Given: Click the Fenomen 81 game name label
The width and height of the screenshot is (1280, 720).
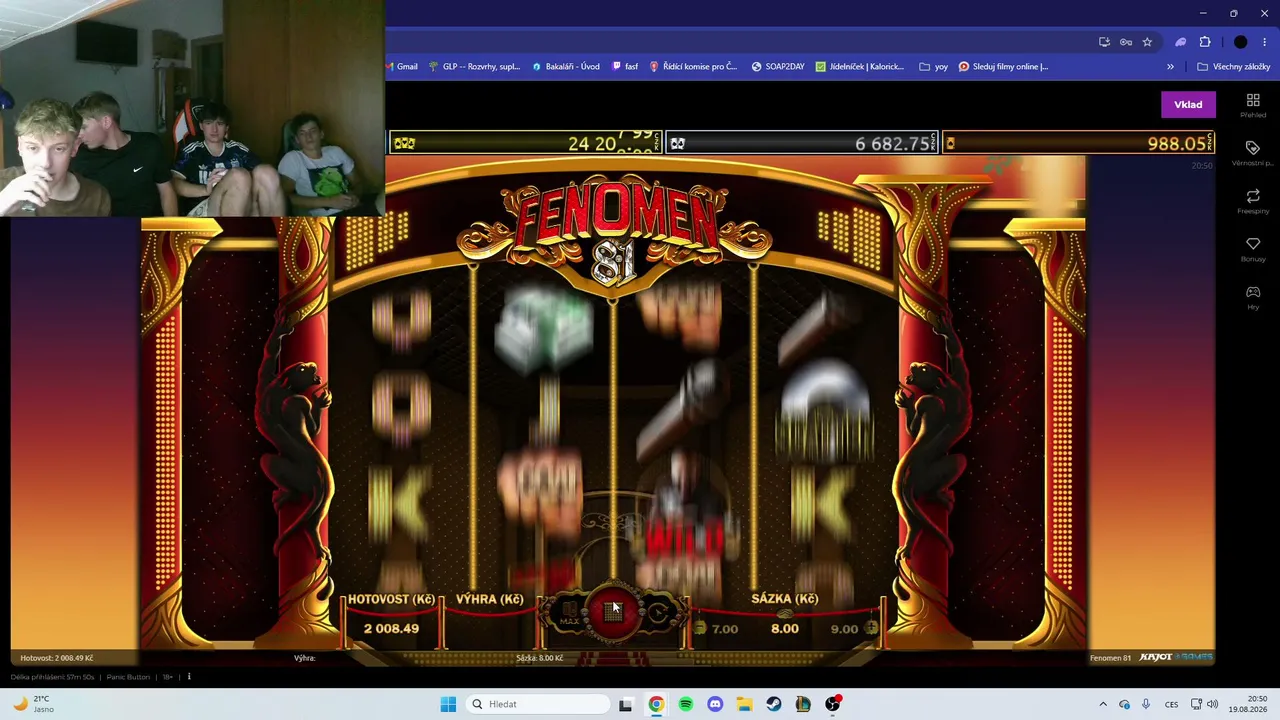Looking at the screenshot, I should point(1110,658).
